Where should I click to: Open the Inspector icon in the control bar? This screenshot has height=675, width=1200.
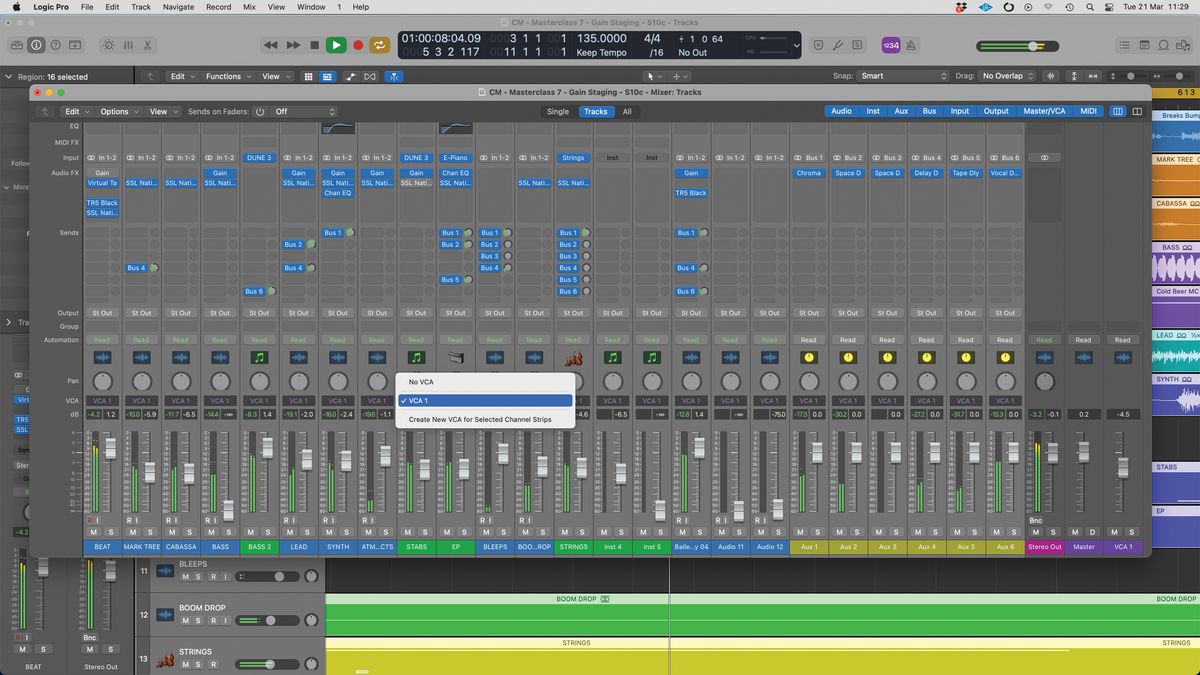[x=35, y=45]
